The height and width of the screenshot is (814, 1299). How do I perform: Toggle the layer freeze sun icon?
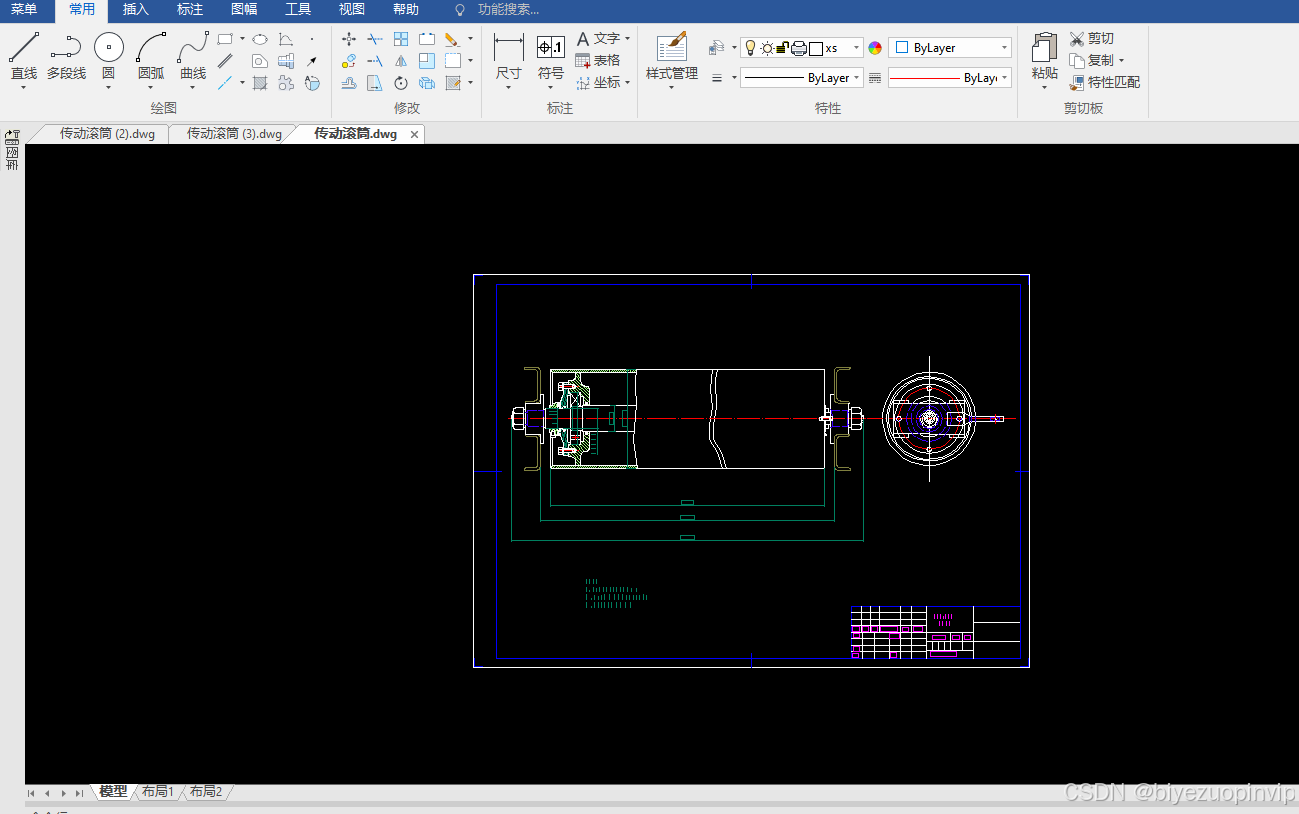(767, 48)
